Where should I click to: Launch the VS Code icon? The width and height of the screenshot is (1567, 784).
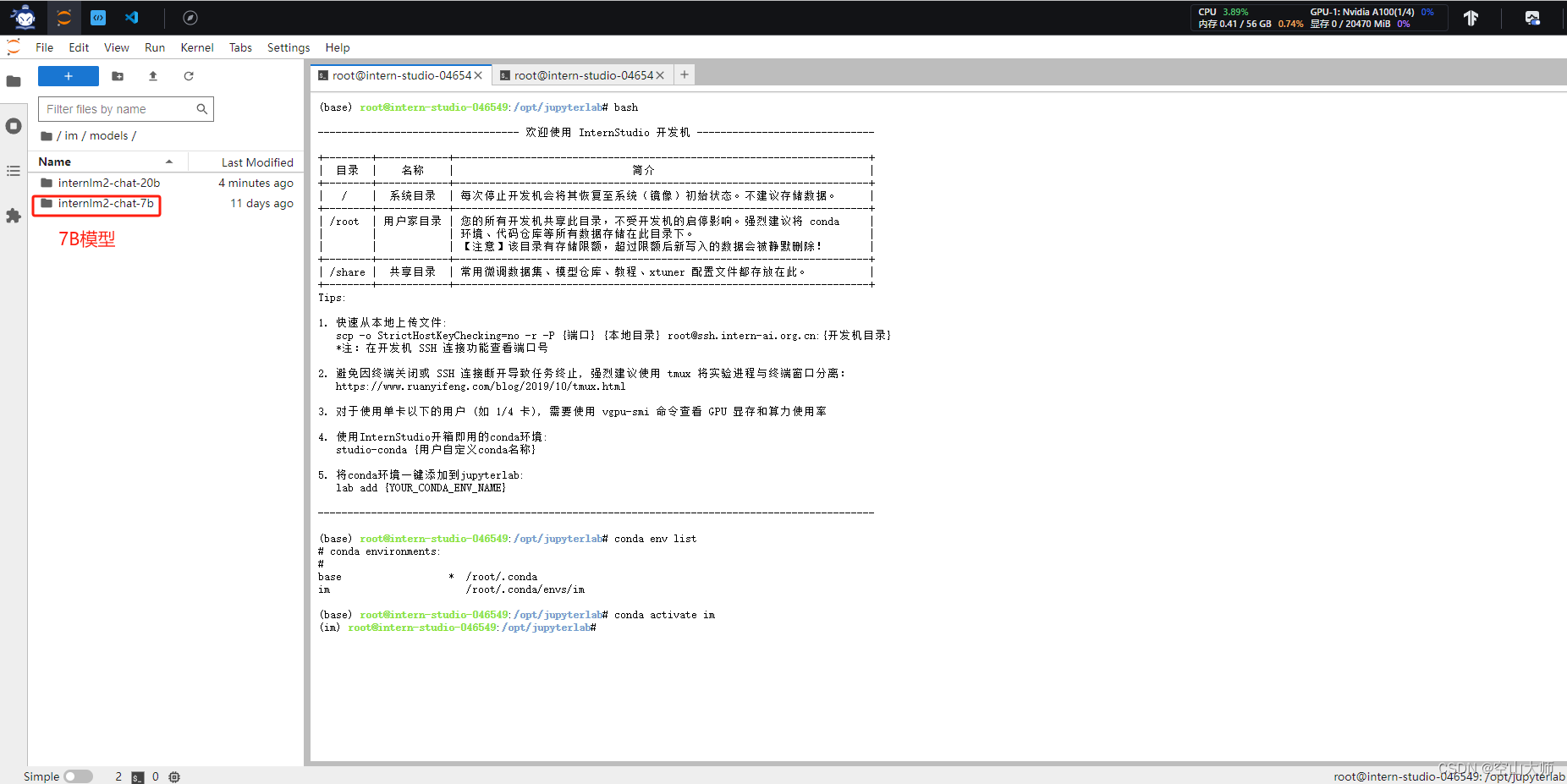point(132,18)
